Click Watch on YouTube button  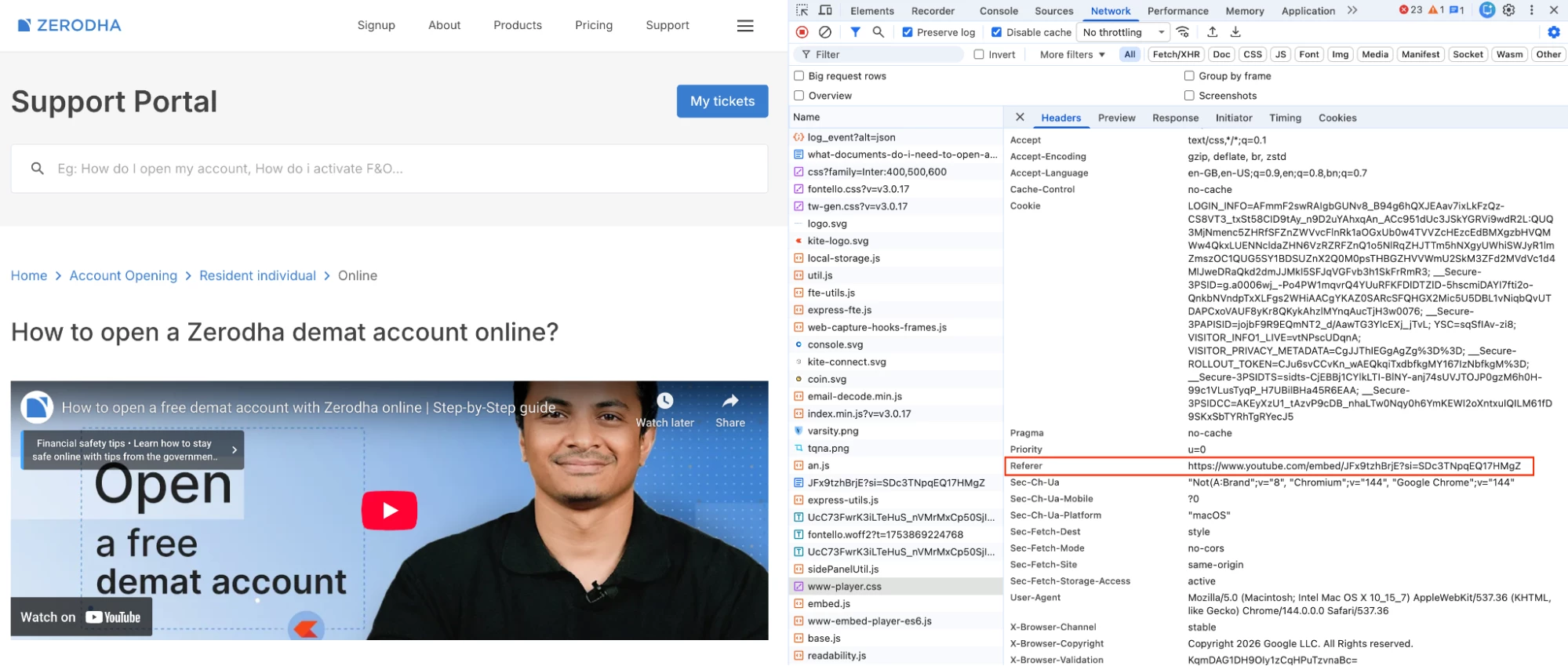coord(81,617)
